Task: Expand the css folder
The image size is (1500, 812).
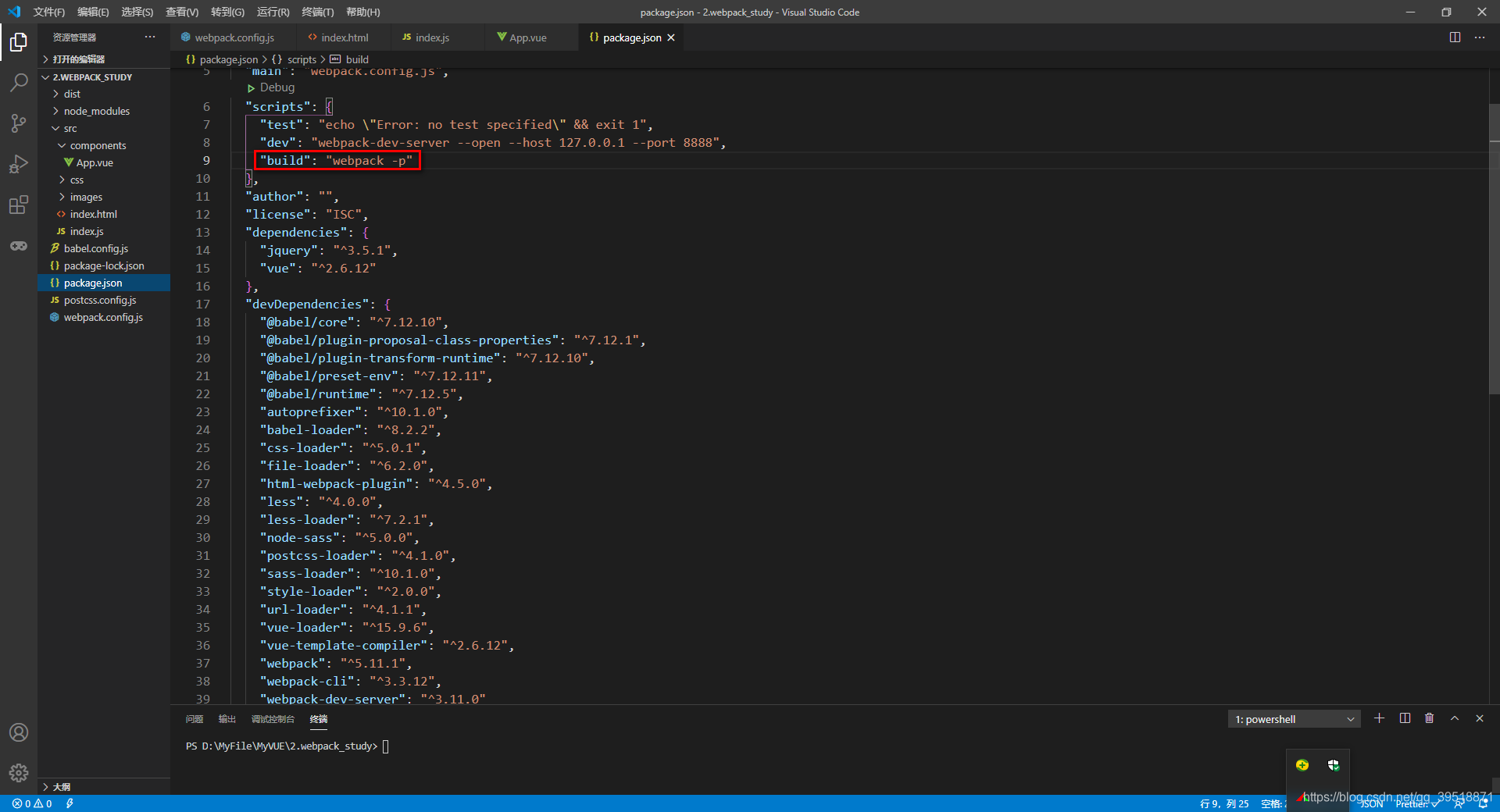Action: pos(104,180)
